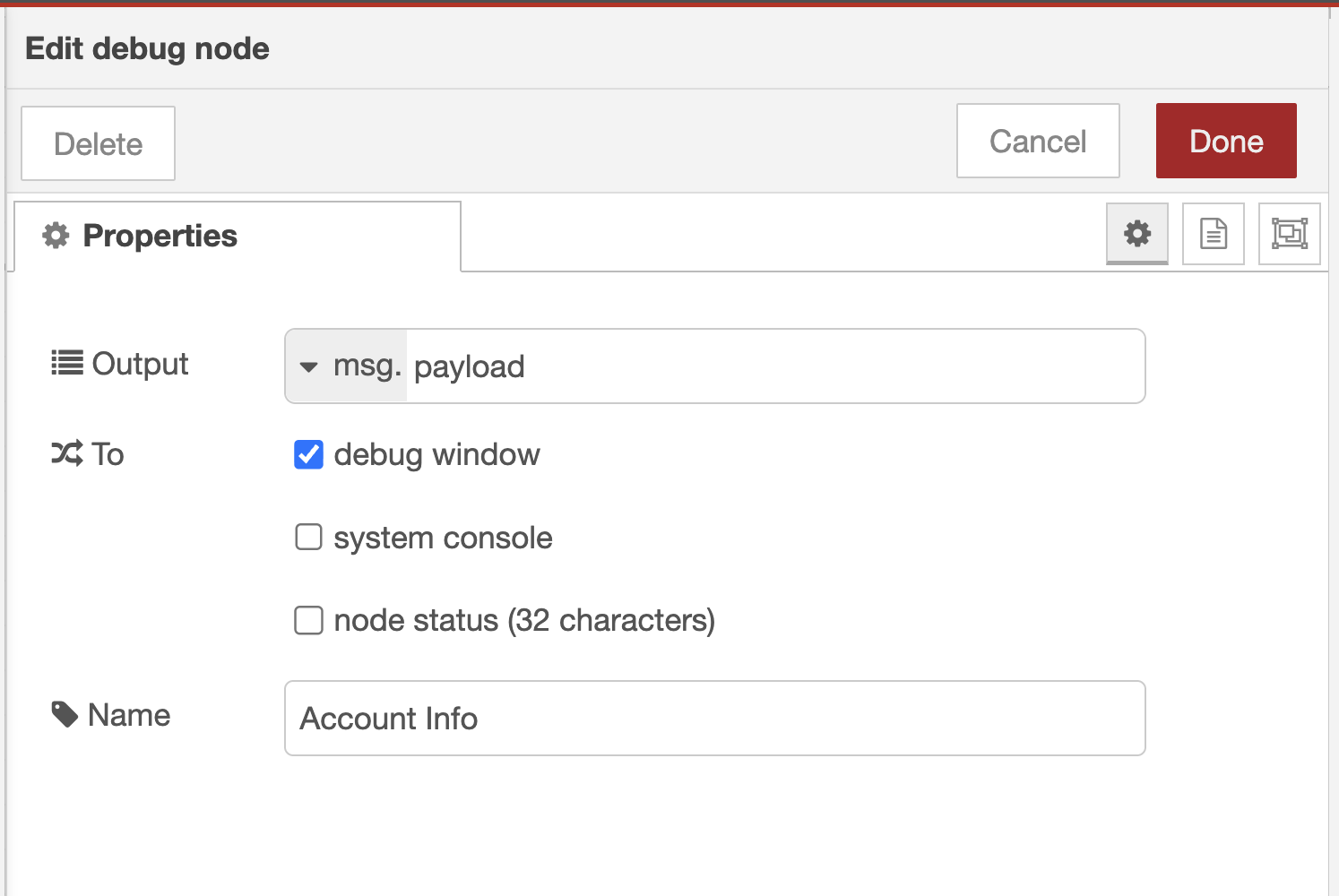This screenshot has height=896, width=1339.
Task: Click the gear icon in Properties tab
Action: tap(56, 236)
